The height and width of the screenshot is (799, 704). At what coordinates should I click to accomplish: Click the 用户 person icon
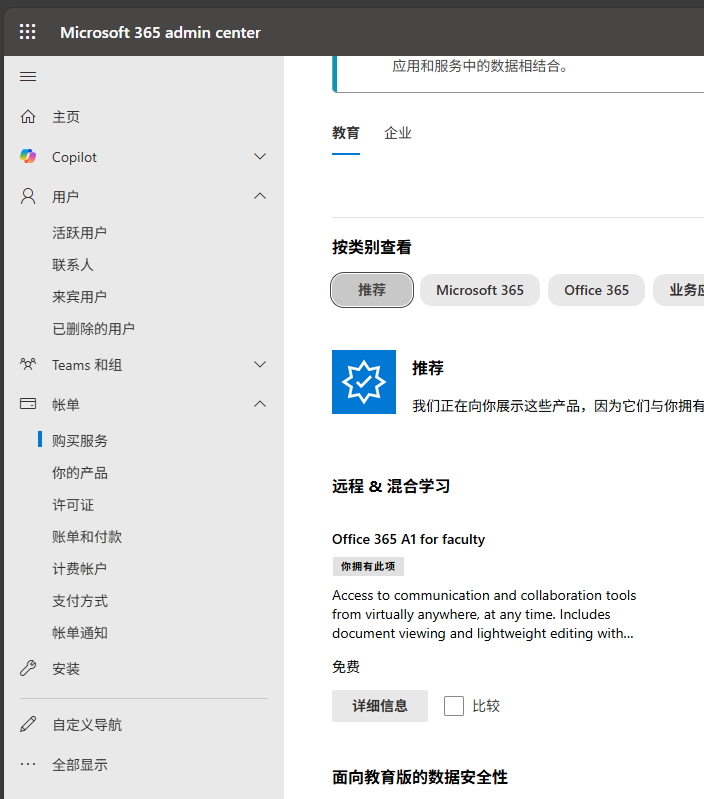point(28,196)
